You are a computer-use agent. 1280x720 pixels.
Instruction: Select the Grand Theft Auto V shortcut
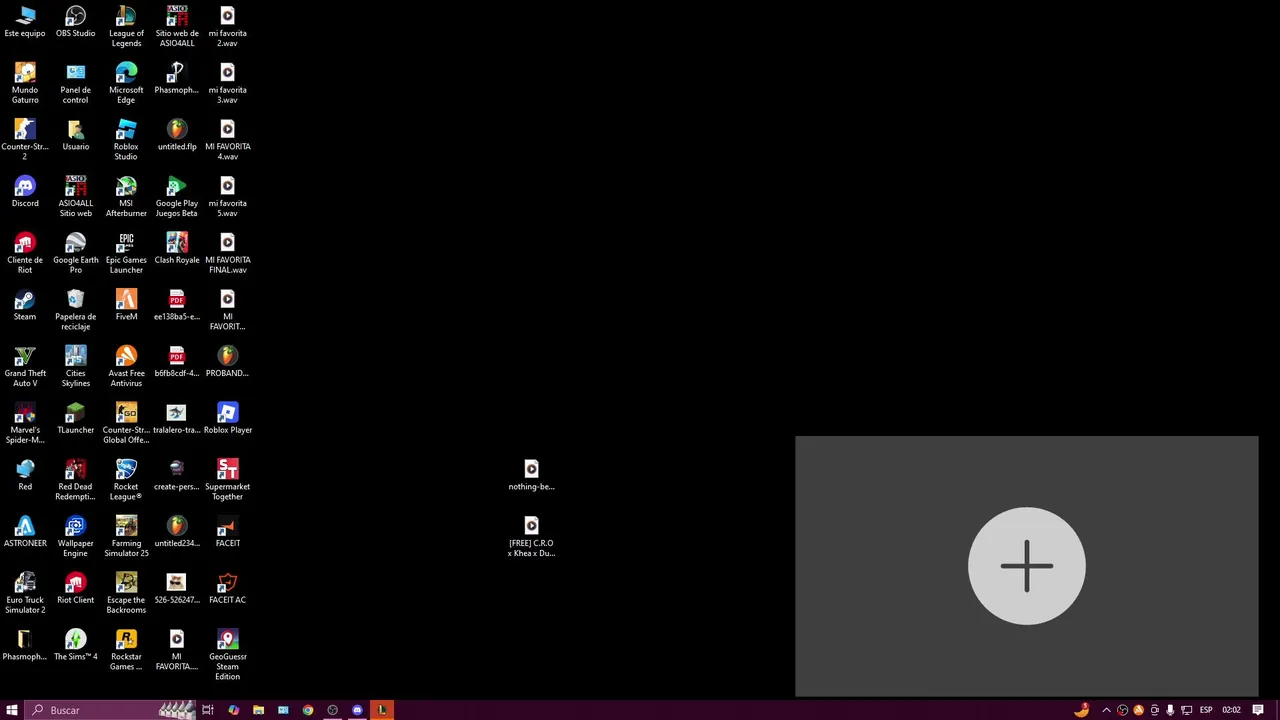25,367
